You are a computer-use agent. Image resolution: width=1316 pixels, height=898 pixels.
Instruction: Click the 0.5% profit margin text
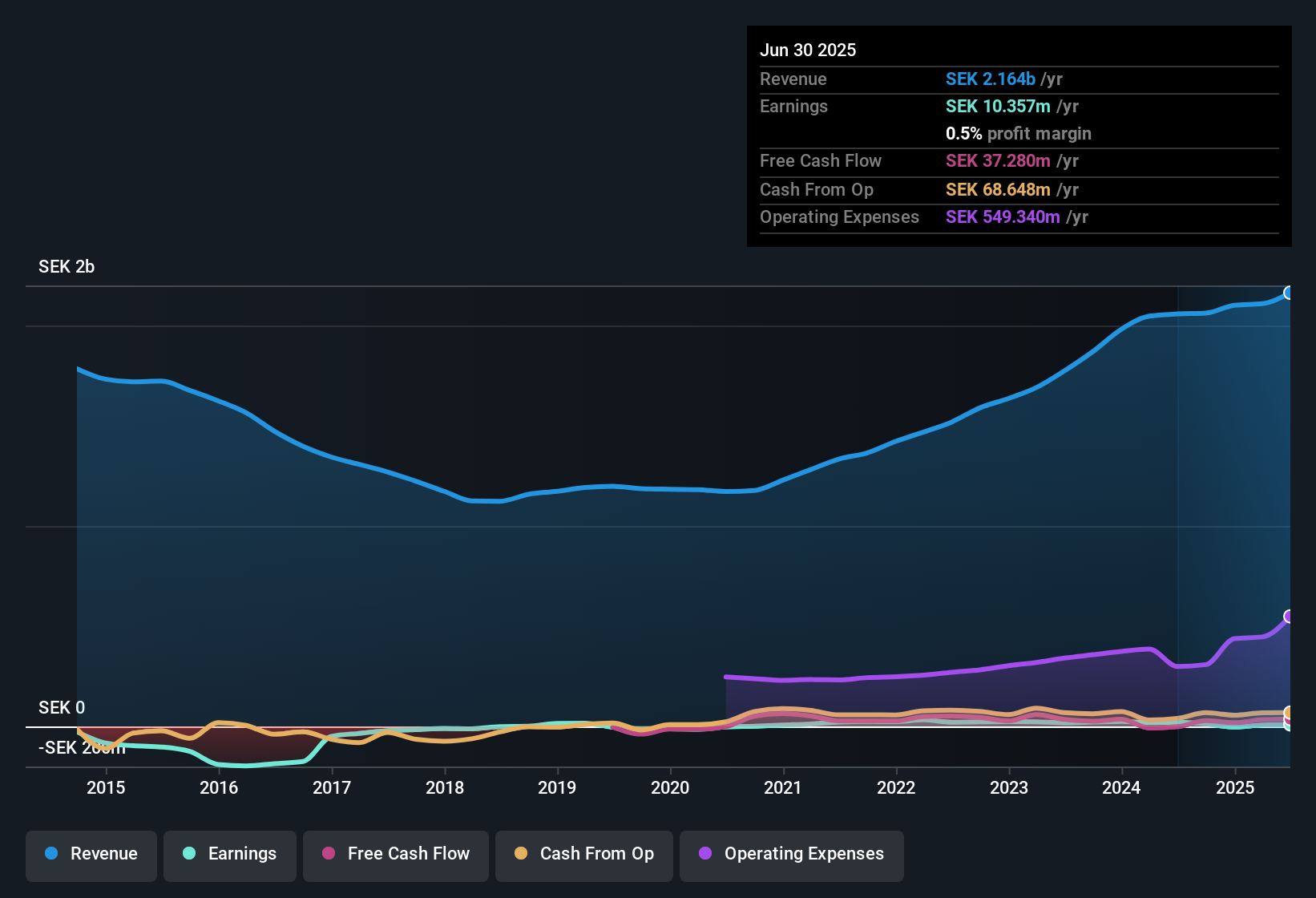(x=1018, y=134)
